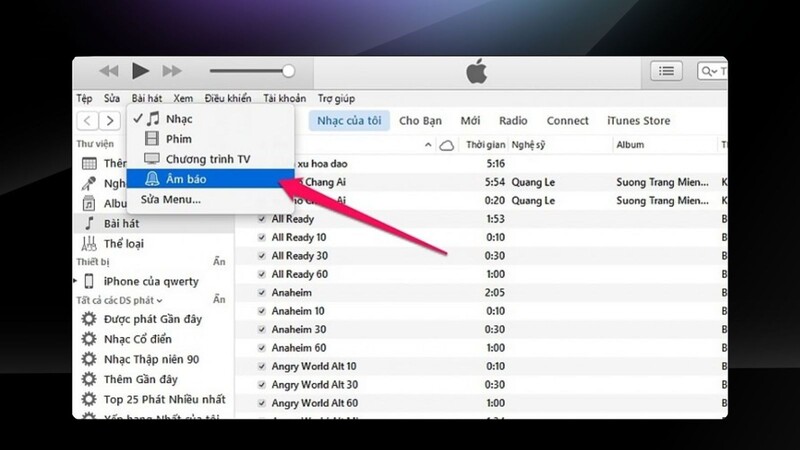Viewport: 800px width, 450px height.
Task: Open the Bài hát menu
Action: click(146, 98)
